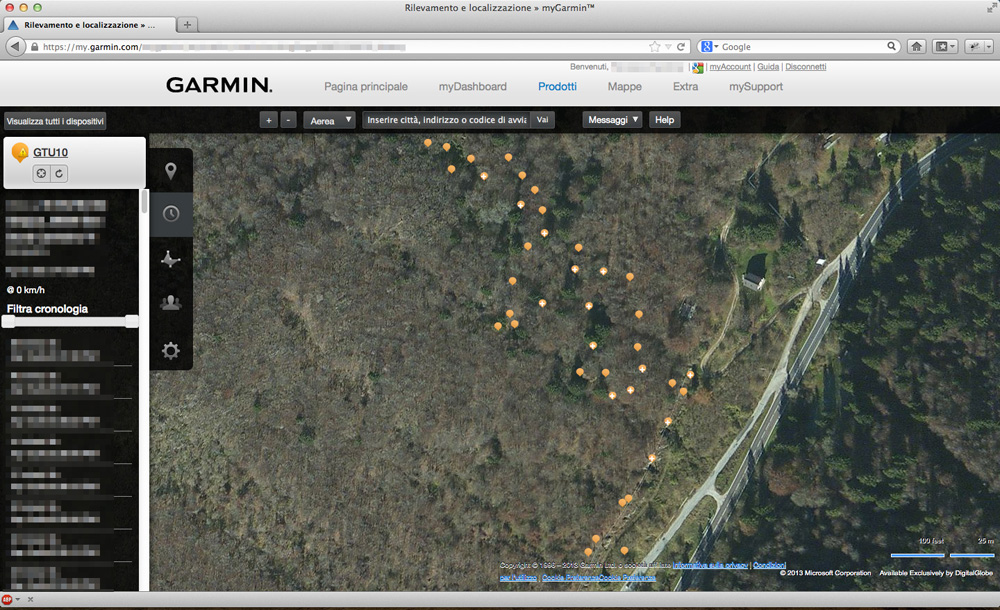This screenshot has height=610, width=1000.
Task: Click the Disconnetti link
Action: click(x=805, y=66)
